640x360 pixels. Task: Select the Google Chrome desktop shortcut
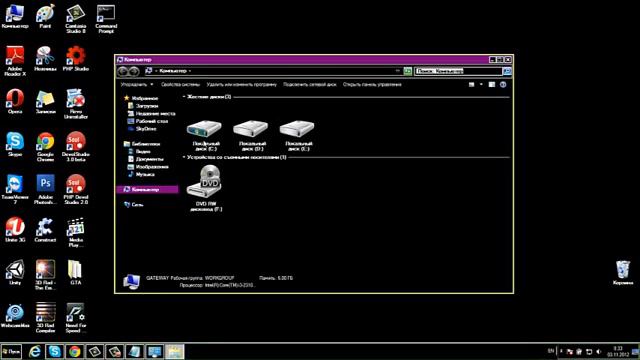[45, 147]
